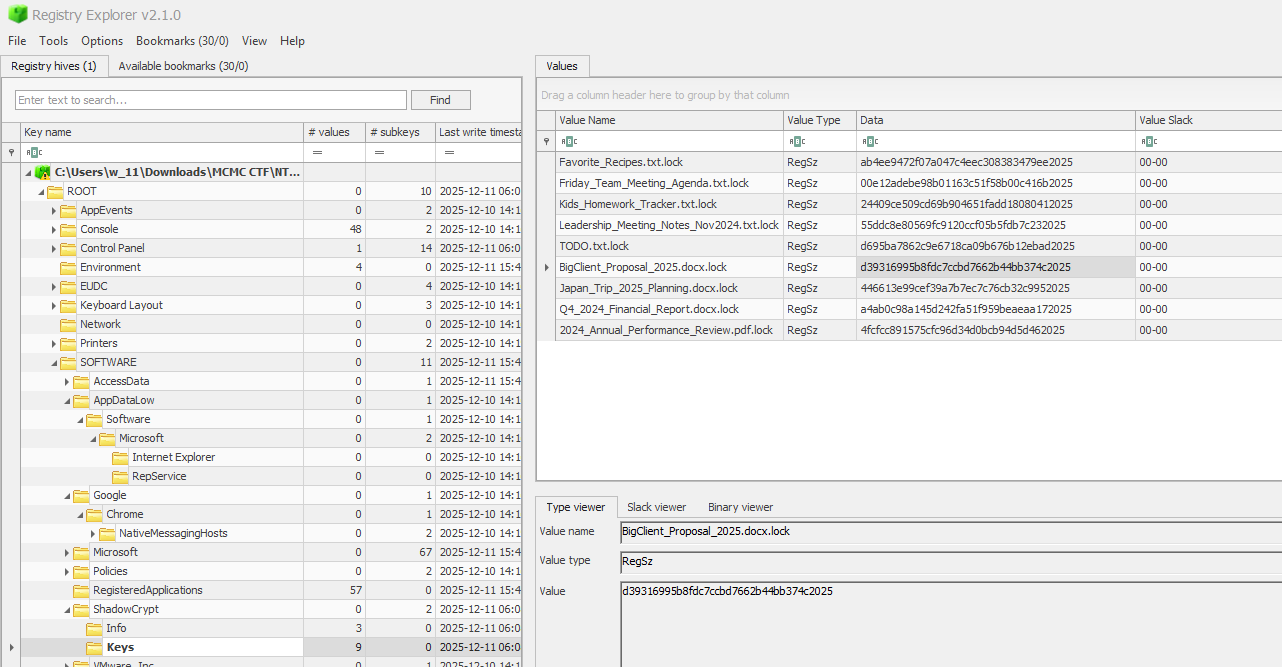Expand the Policies registry key

[67, 571]
